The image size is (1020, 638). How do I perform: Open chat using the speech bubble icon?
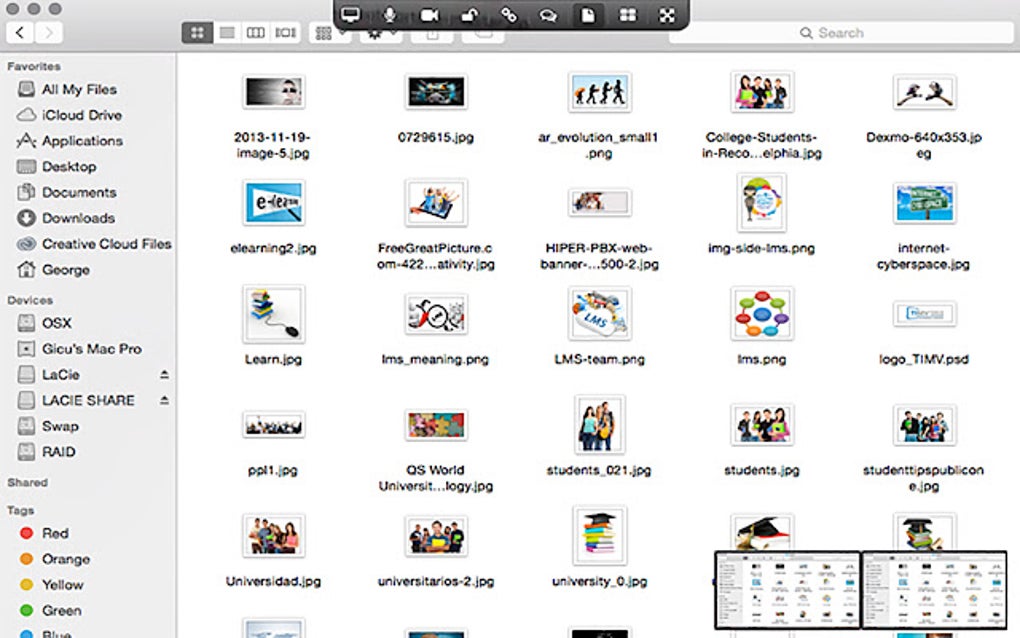548,15
